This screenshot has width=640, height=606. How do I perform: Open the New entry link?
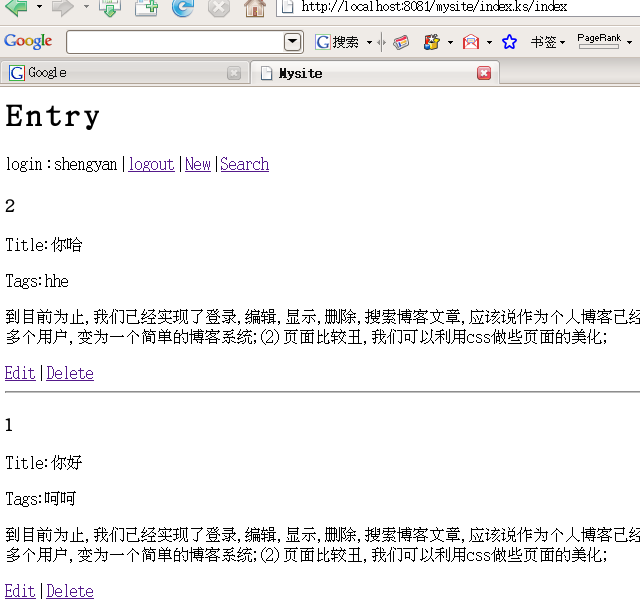198,164
